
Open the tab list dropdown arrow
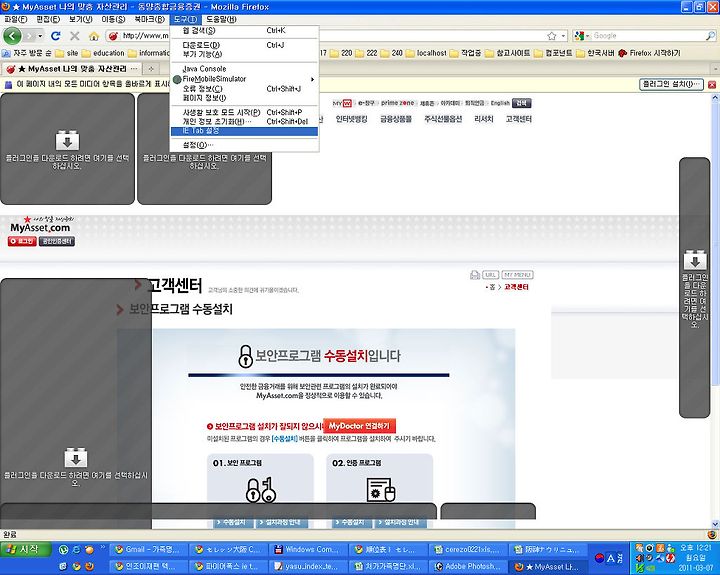point(715,69)
